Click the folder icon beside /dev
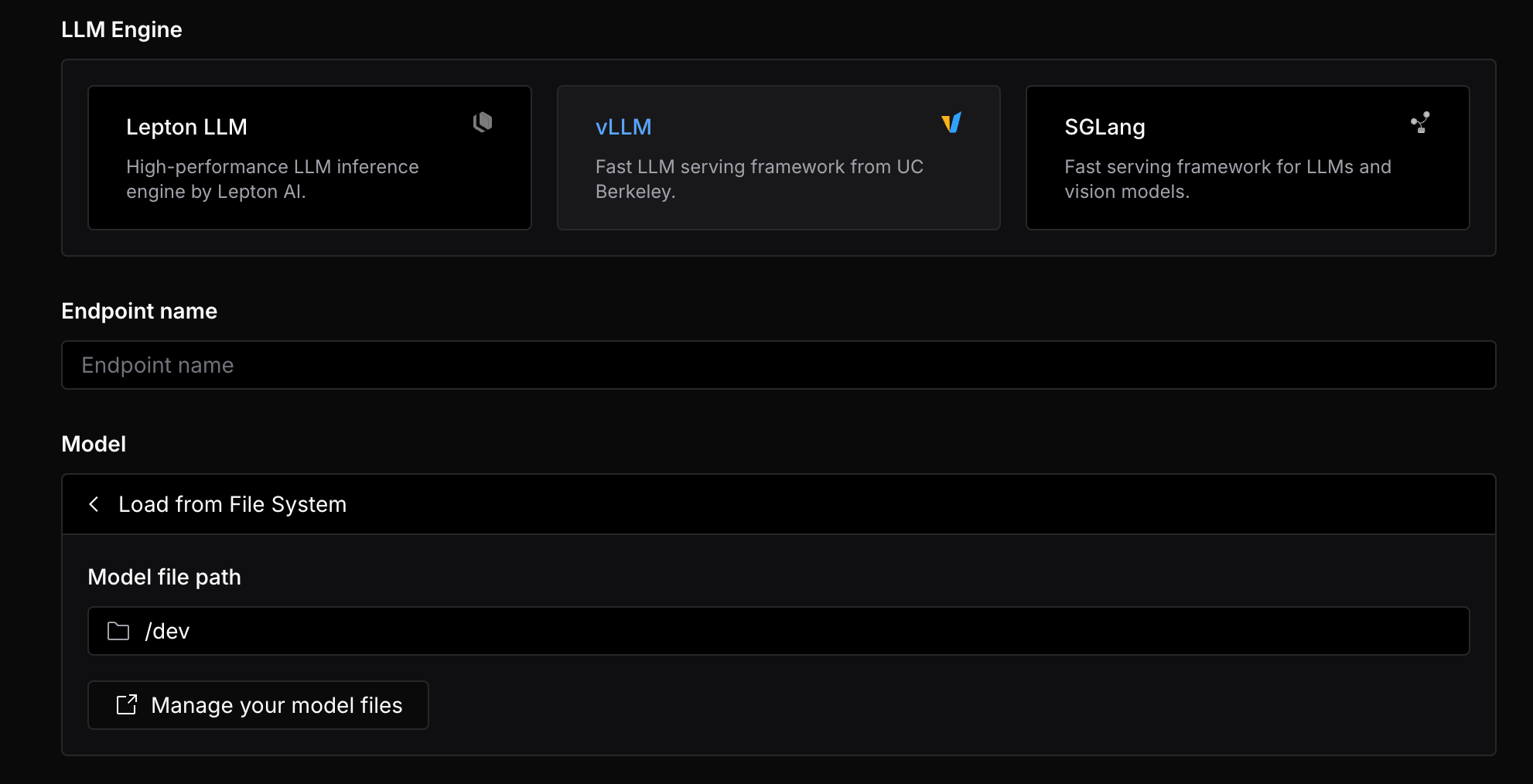 [118, 631]
